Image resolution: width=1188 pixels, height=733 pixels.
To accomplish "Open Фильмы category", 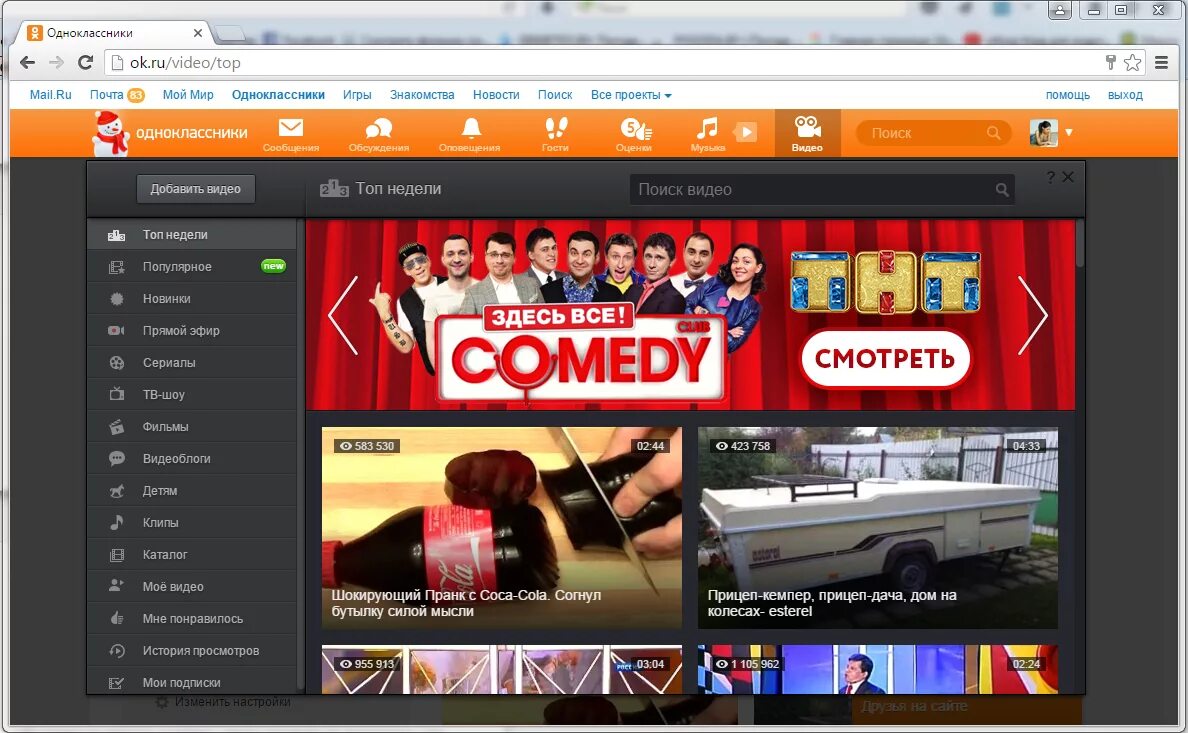I will tap(192, 427).
